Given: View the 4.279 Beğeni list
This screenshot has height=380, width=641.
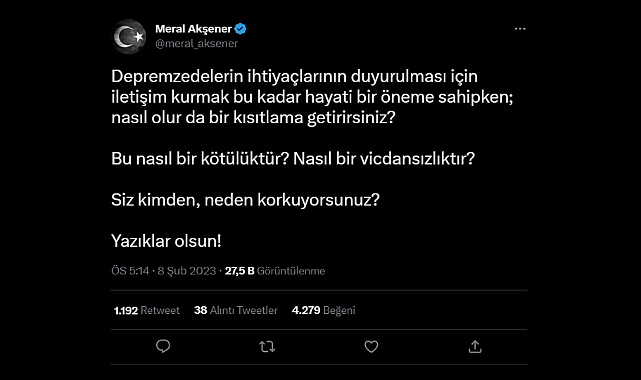Looking at the screenshot, I should 323,311.
